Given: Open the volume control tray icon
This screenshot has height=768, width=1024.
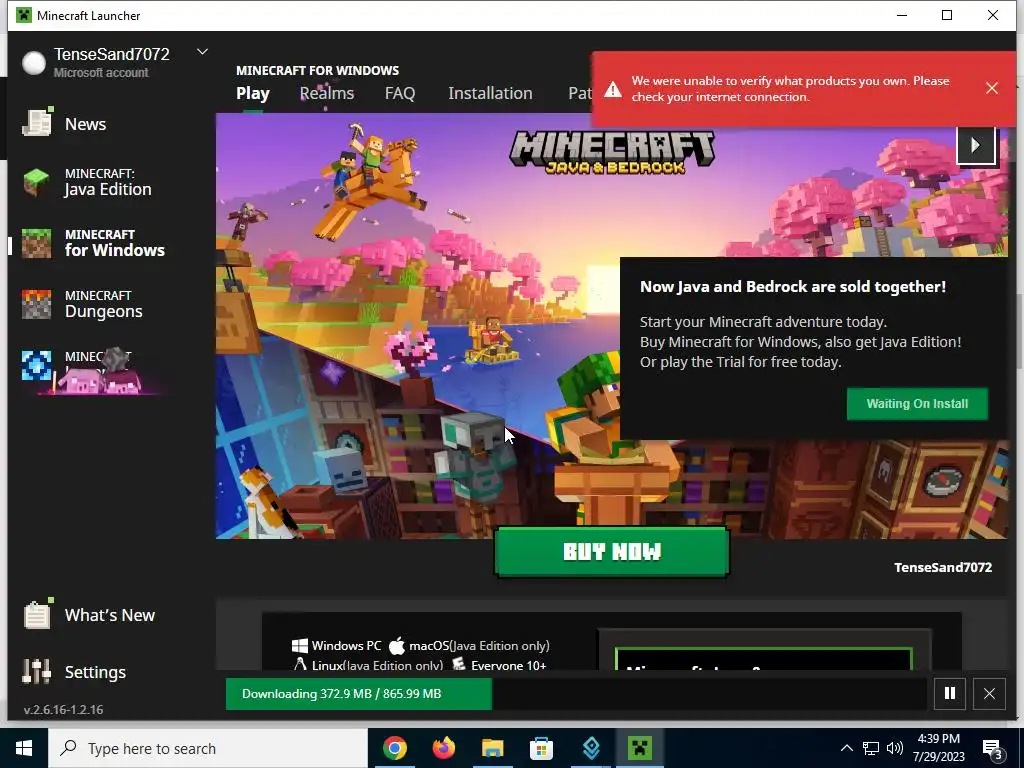Looking at the screenshot, I should coord(895,748).
